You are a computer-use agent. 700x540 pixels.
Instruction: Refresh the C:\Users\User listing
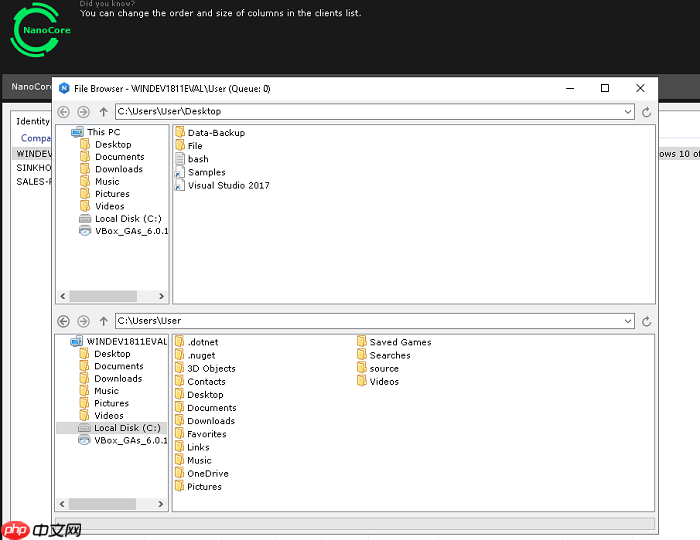[646, 321]
